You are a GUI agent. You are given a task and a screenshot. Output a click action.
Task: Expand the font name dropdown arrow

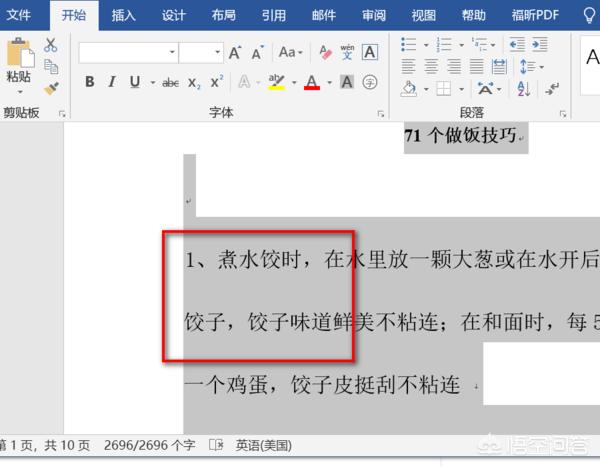(x=172, y=52)
